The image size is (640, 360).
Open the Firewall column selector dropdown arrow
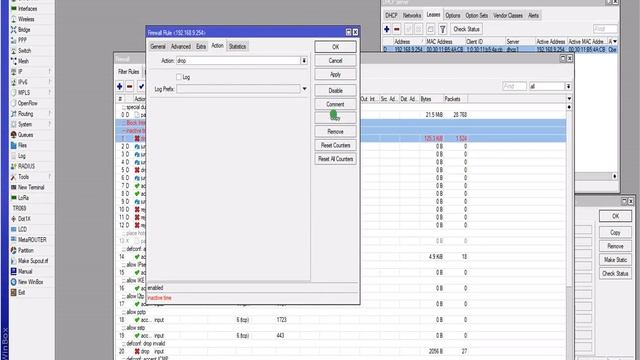[x=569, y=99]
